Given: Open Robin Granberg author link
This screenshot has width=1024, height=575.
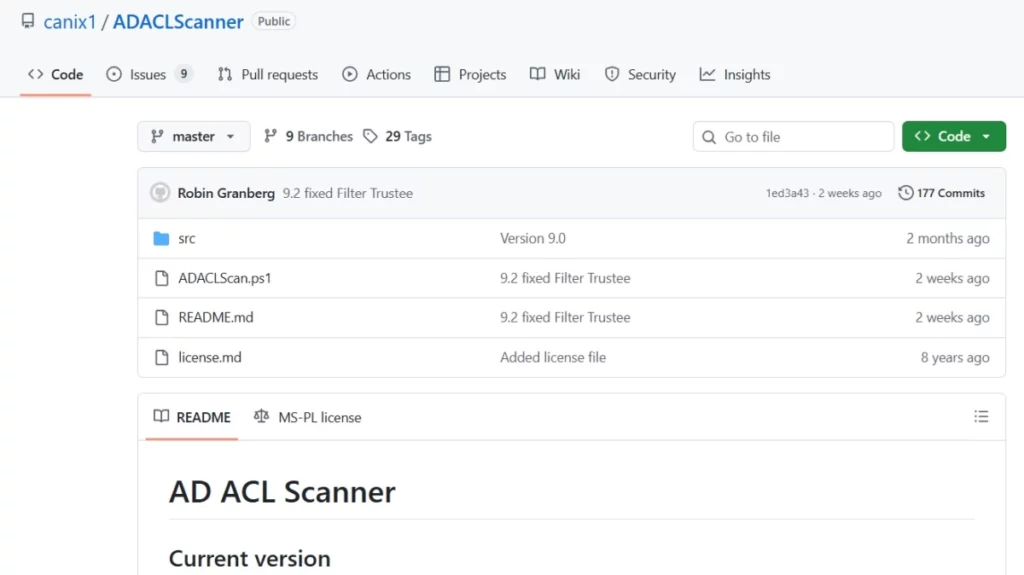Looking at the screenshot, I should pos(226,193).
